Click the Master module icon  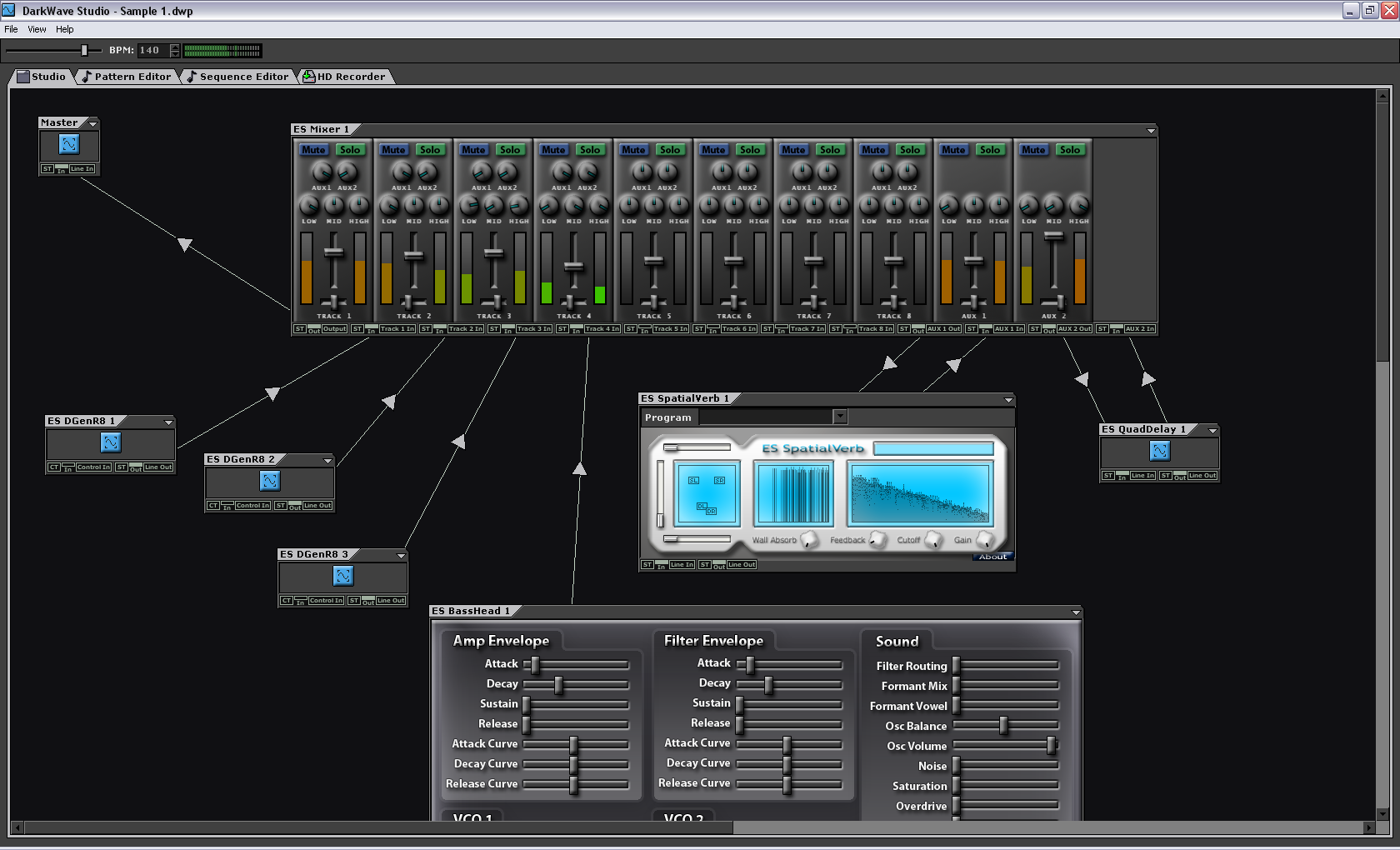coord(69,144)
